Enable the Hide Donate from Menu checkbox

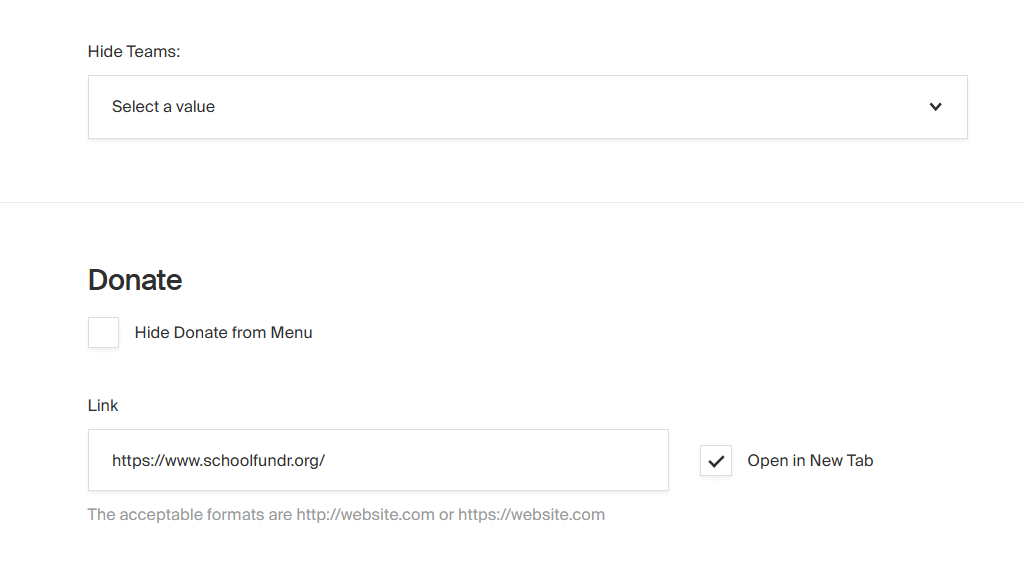pos(103,333)
